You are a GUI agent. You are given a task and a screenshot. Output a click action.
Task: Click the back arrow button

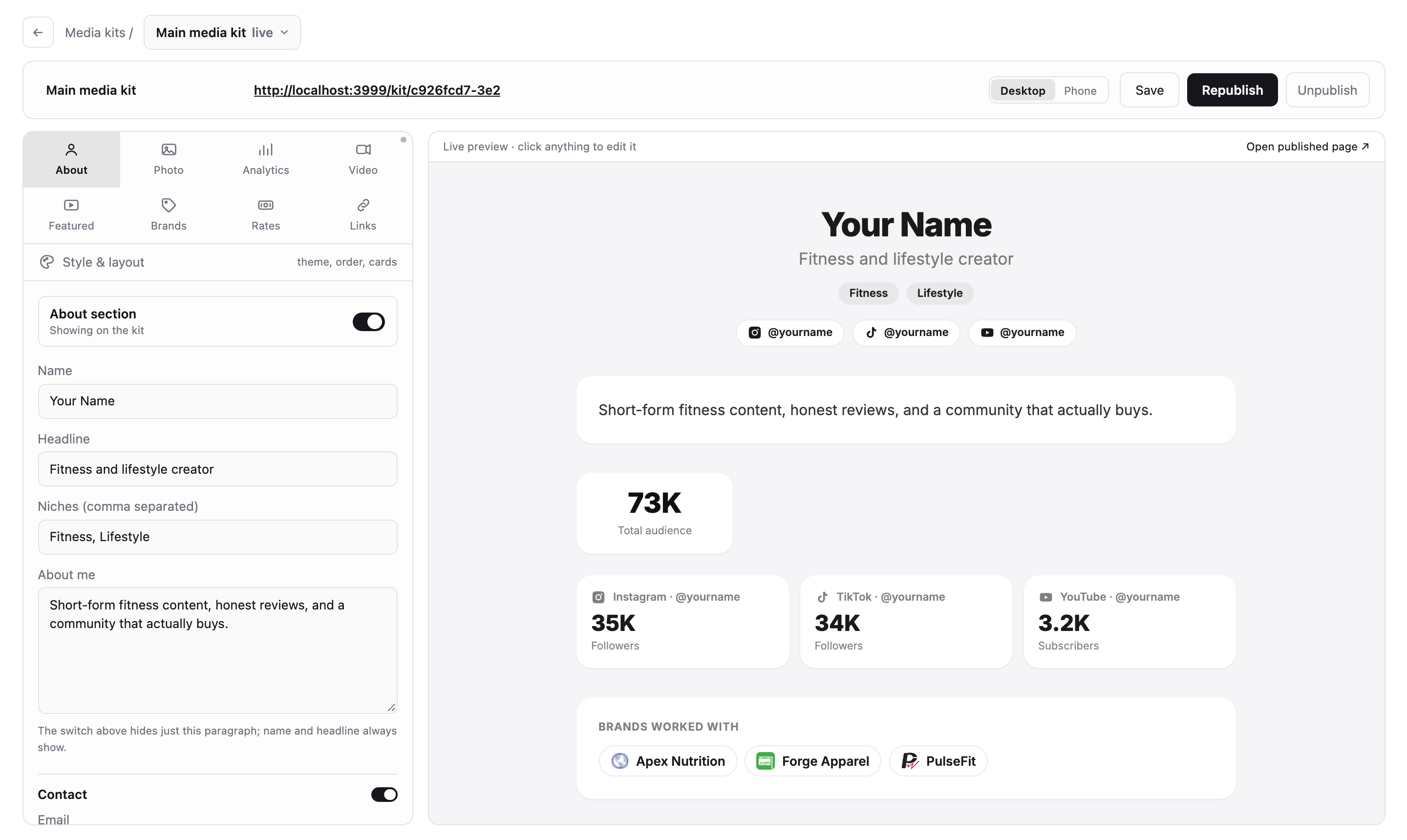pos(38,32)
